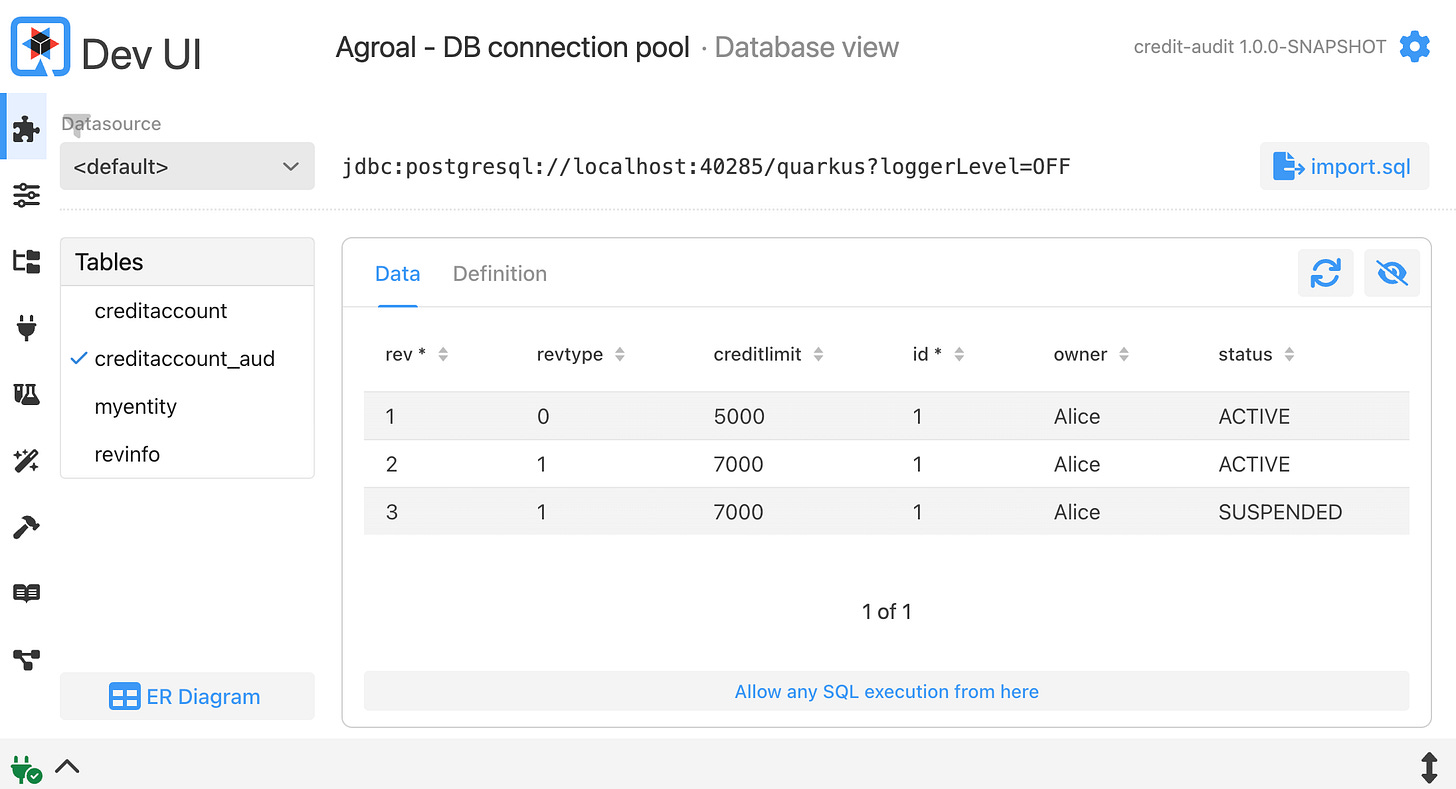Open the Datasource default dropdown
Screen dimensions: 1456x789
(x=187, y=166)
